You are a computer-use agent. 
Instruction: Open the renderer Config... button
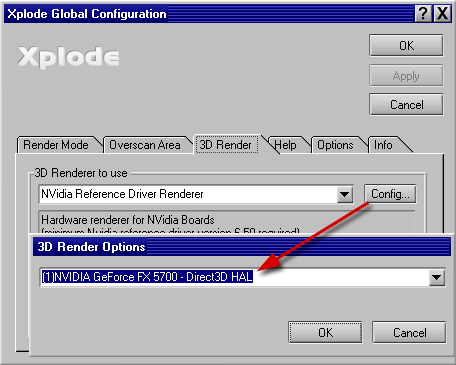pyautogui.click(x=390, y=194)
